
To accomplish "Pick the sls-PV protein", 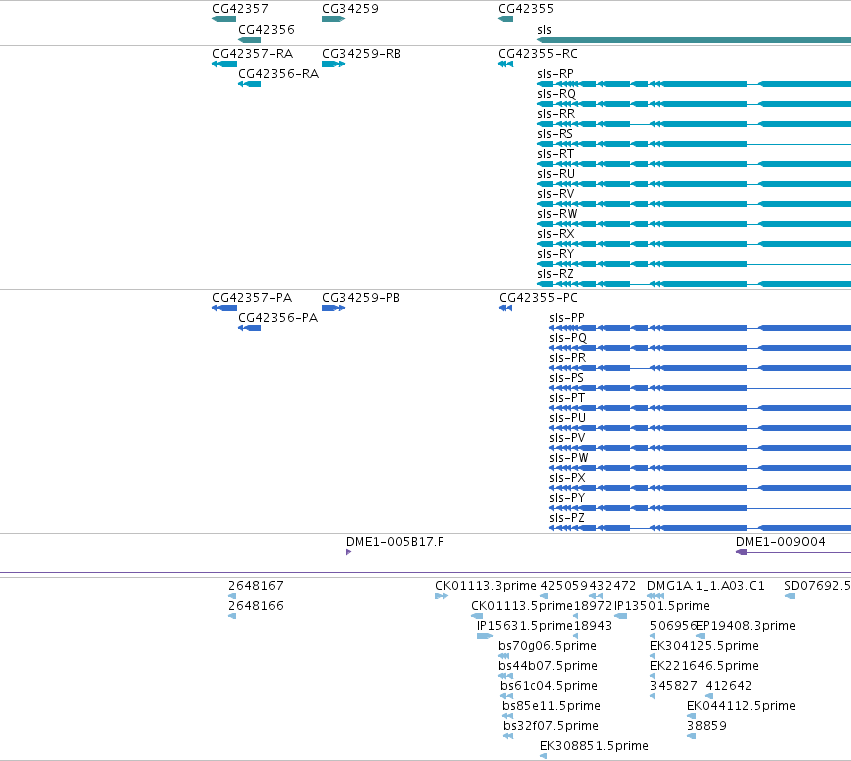I will tap(700, 448).
